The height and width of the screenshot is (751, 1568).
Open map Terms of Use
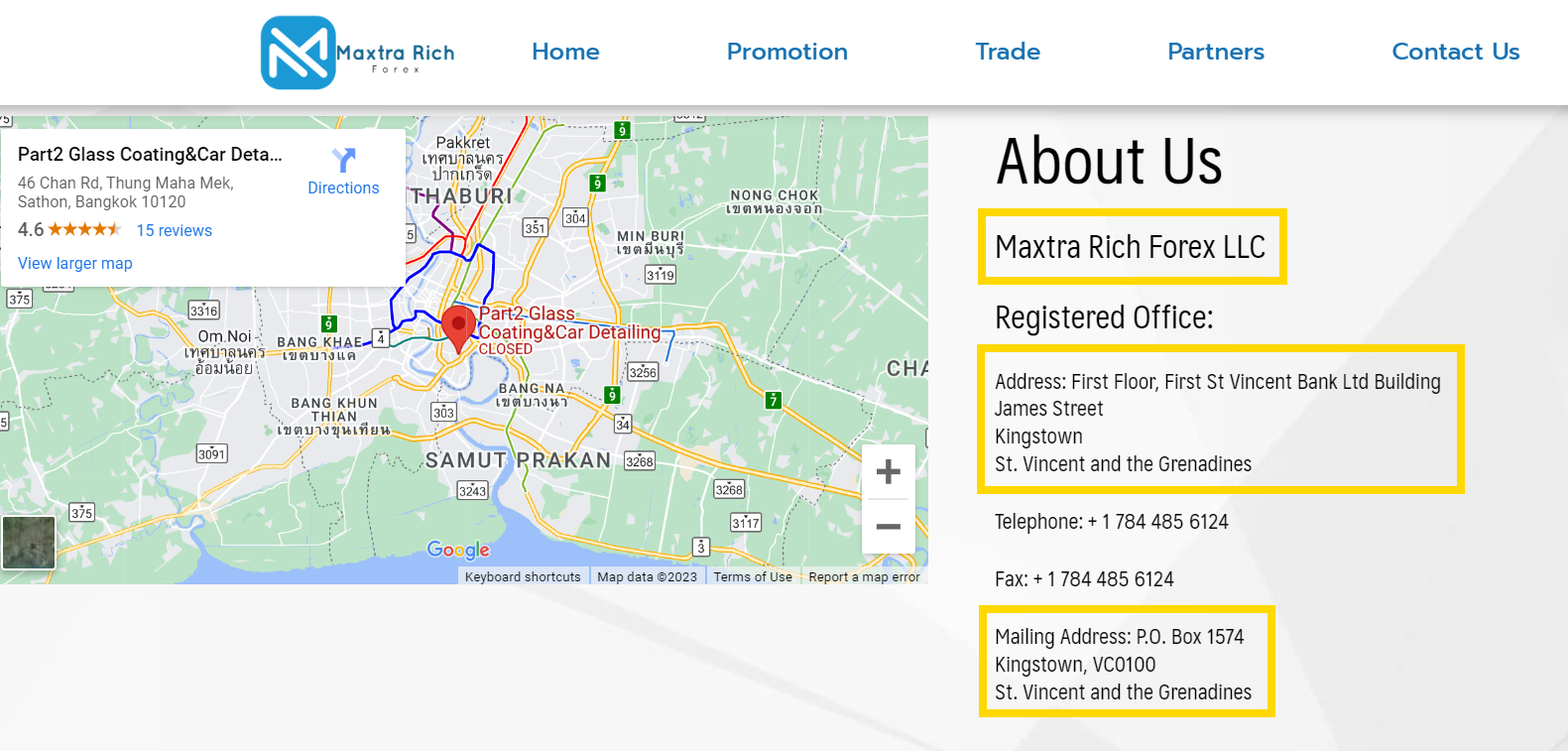(x=753, y=576)
